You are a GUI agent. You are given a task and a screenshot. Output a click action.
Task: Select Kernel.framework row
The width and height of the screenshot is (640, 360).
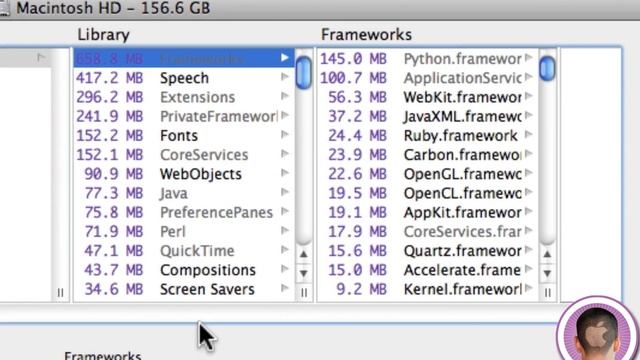click(x=428, y=289)
